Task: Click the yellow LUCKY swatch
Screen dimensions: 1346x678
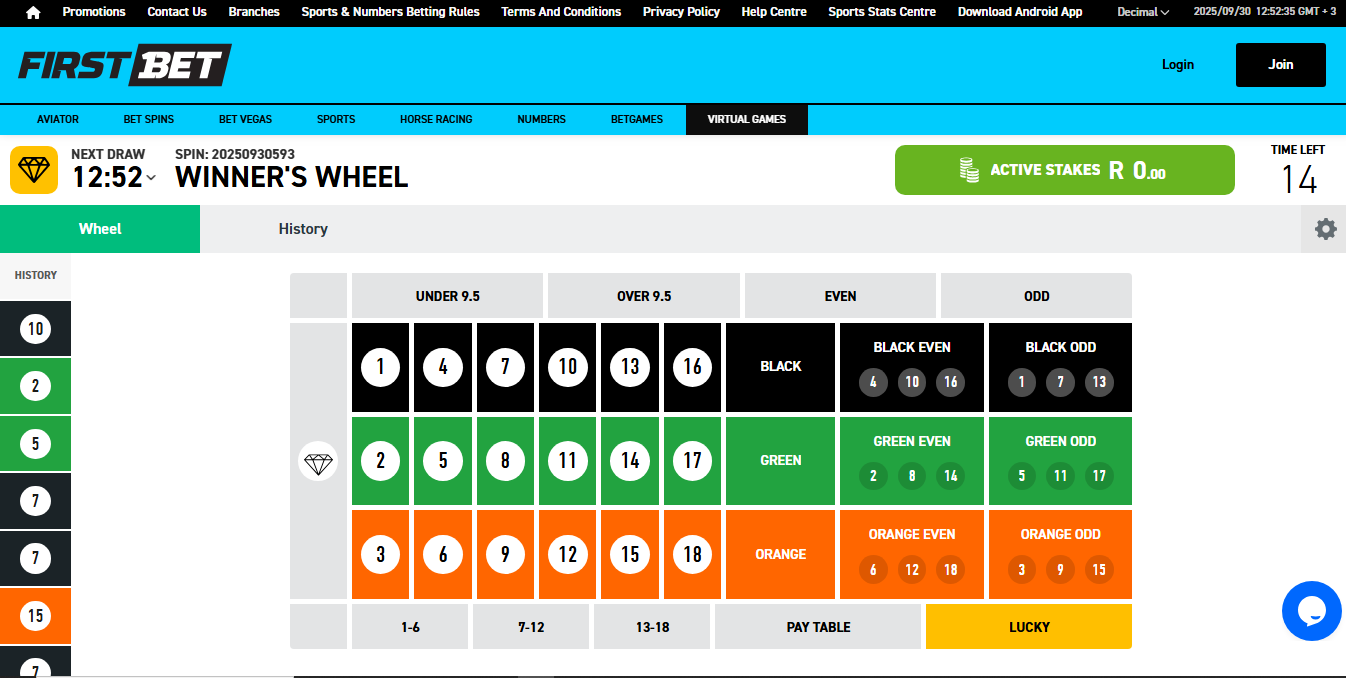Action: 1028,626
